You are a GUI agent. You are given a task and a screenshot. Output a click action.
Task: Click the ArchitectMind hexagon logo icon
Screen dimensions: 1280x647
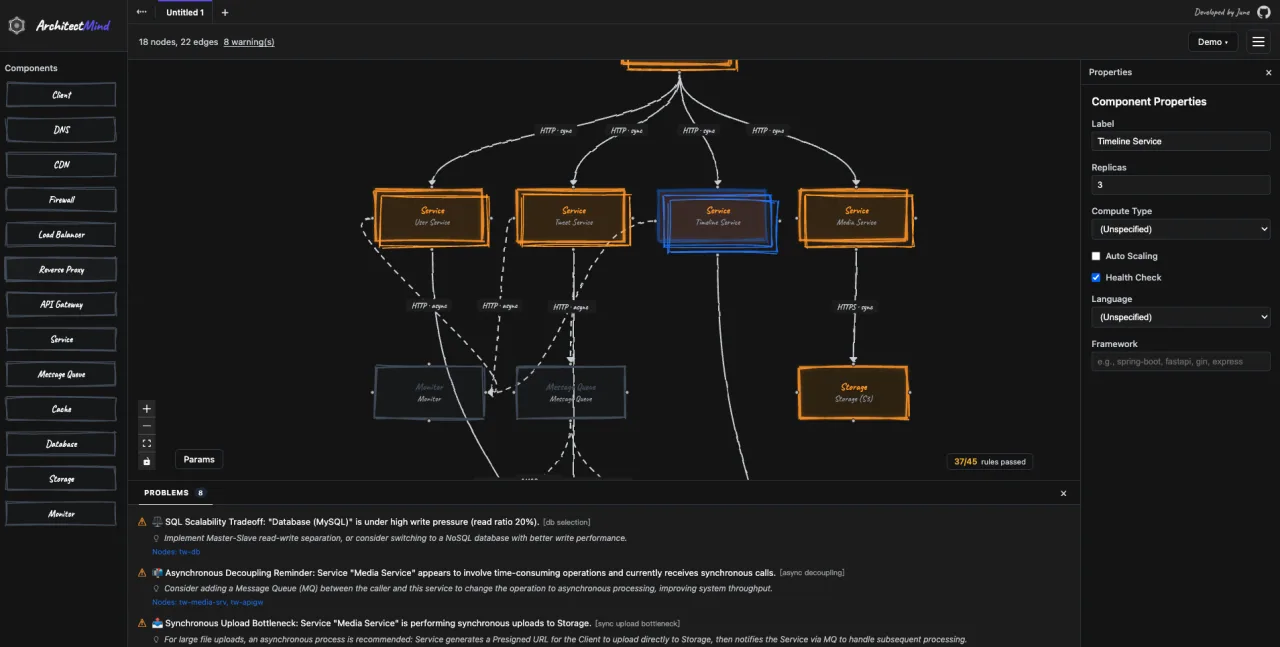tap(17, 25)
